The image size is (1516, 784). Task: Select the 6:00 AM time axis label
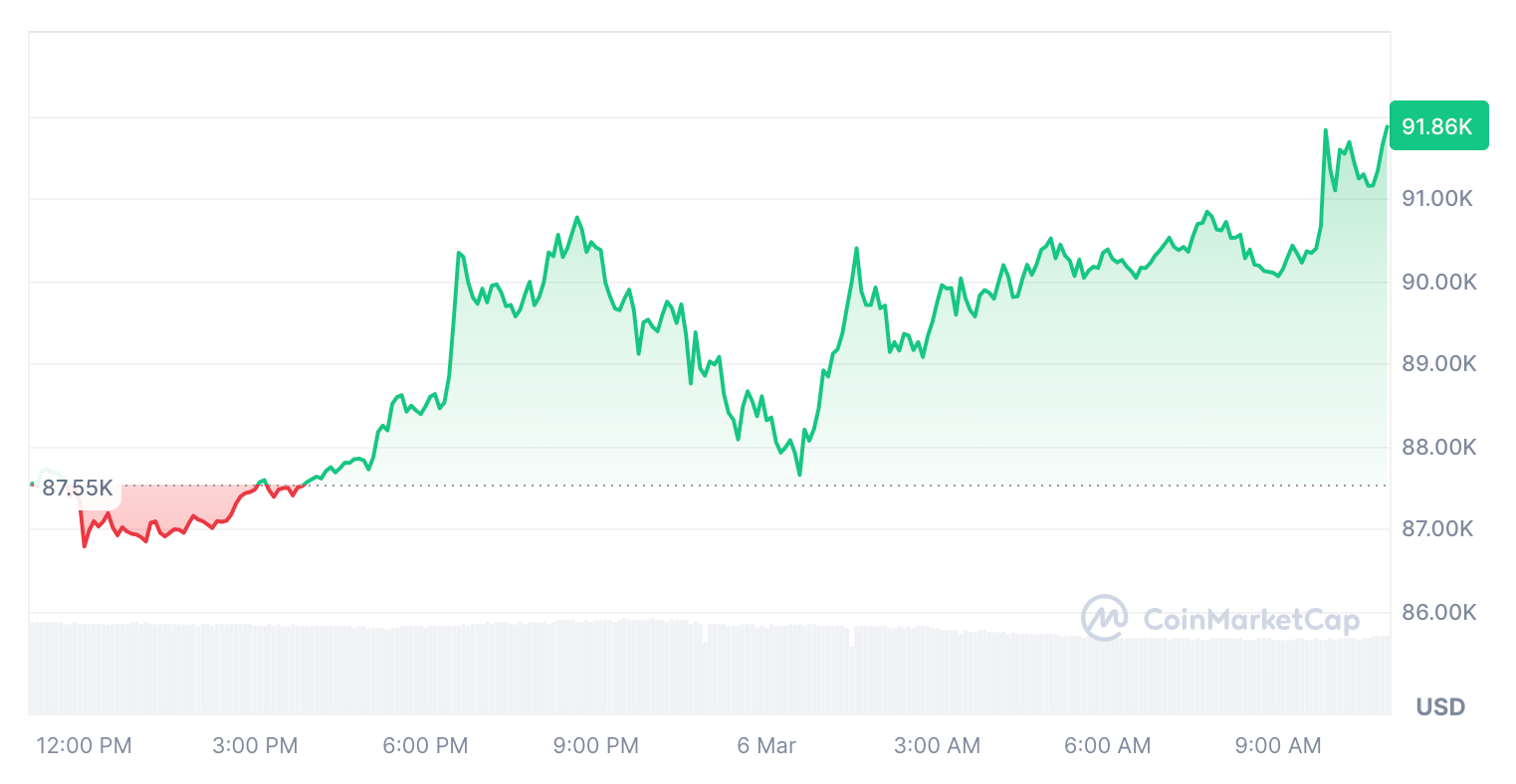pyautogui.click(x=1107, y=745)
